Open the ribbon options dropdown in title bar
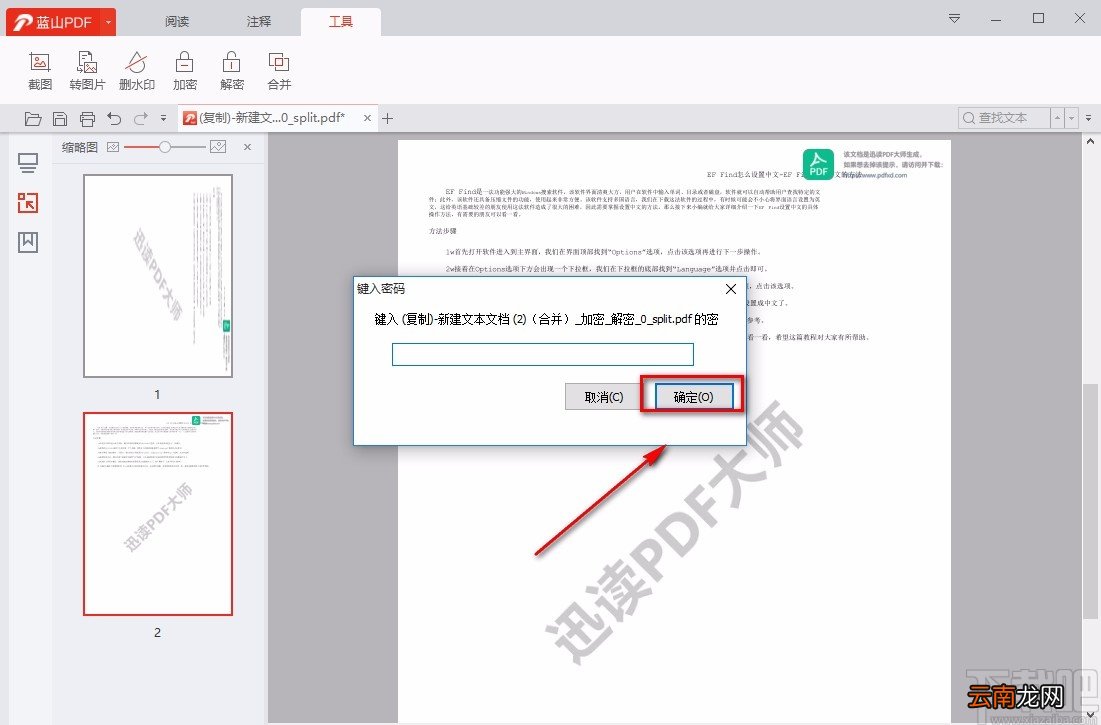 coord(954,18)
